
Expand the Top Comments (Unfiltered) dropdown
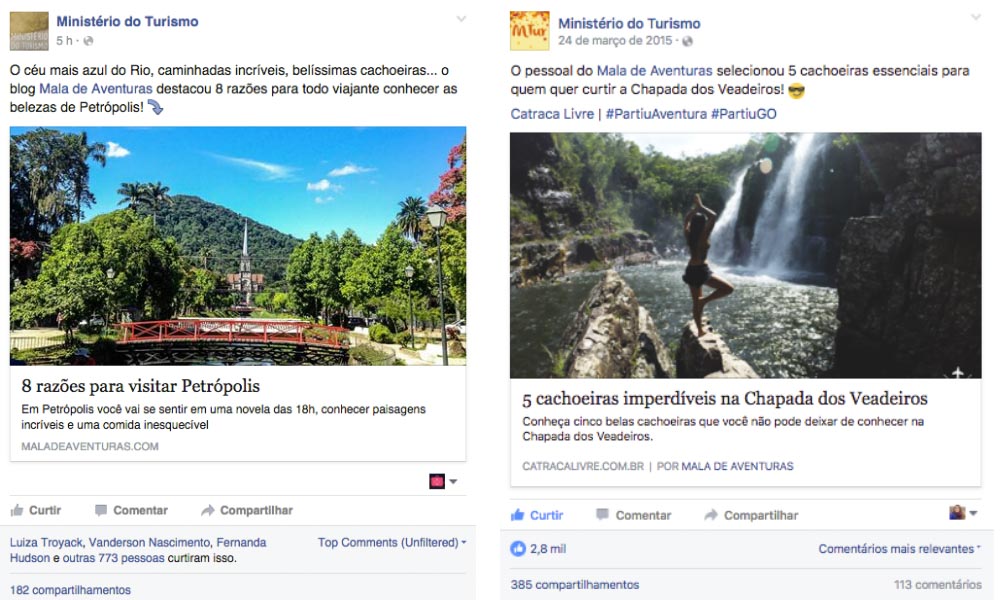point(392,543)
